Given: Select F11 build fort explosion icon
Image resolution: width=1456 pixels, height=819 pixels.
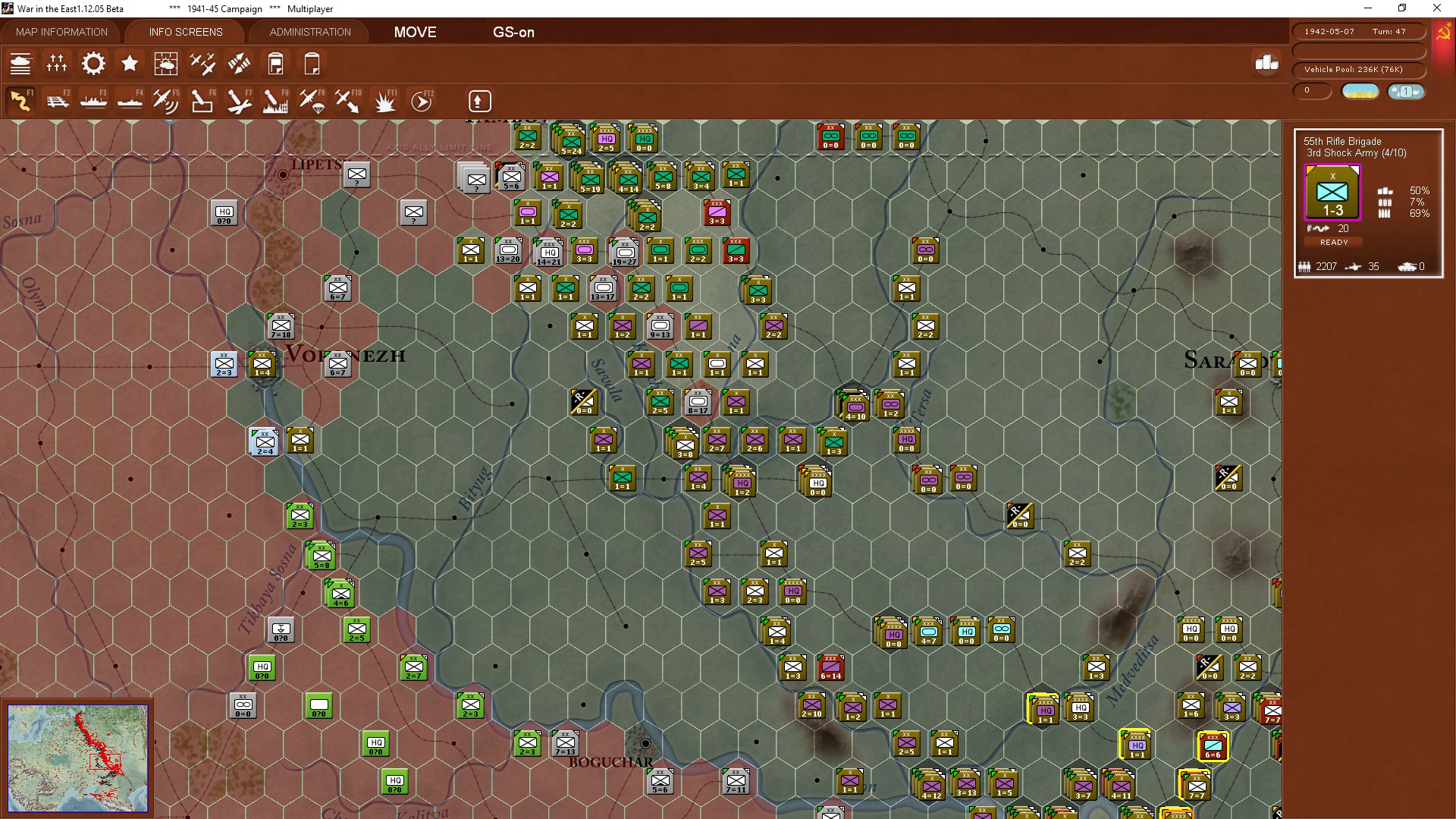Looking at the screenshot, I should coord(384,101).
